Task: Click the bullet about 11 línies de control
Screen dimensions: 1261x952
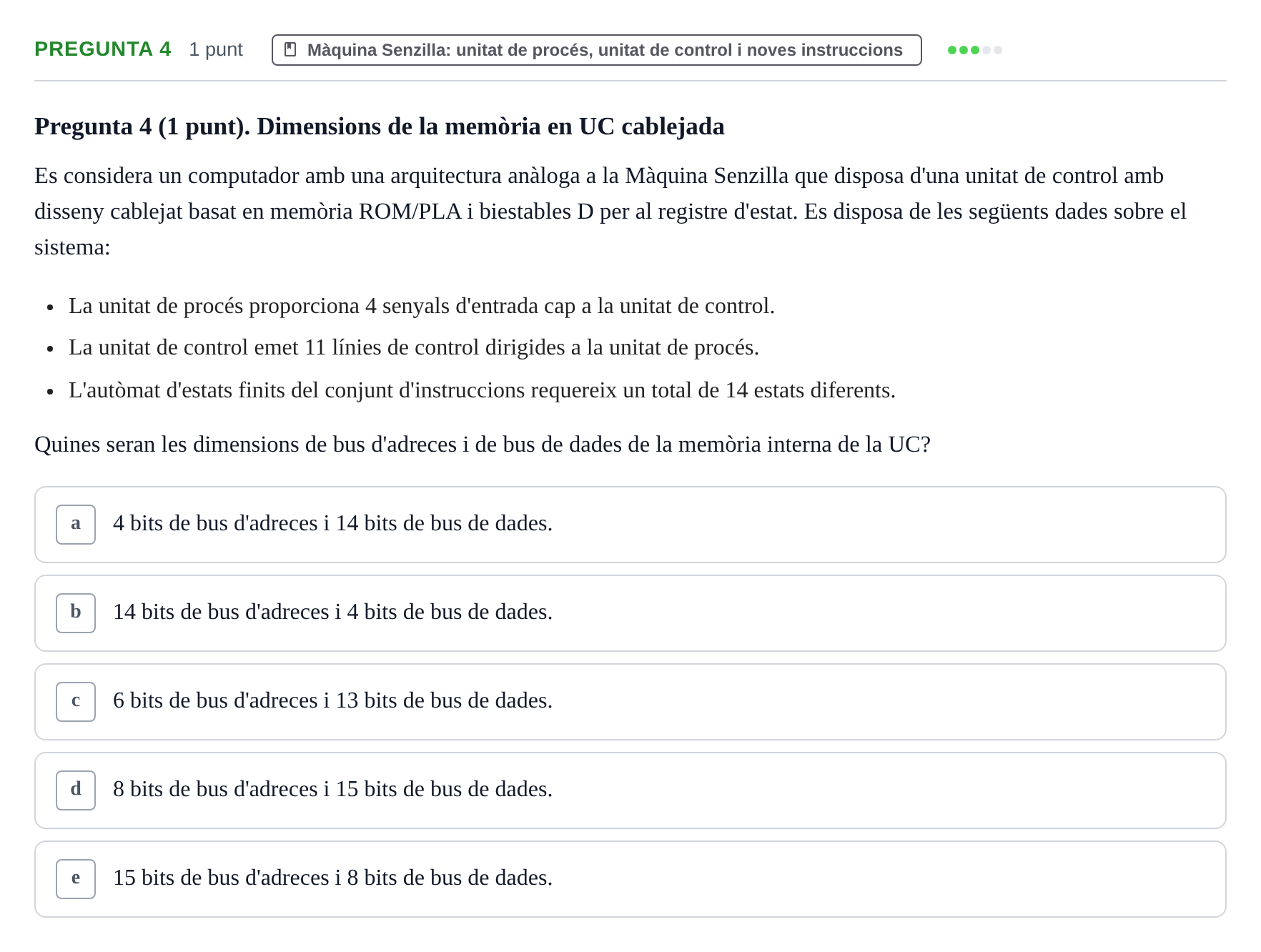Action: (x=414, y=347)
